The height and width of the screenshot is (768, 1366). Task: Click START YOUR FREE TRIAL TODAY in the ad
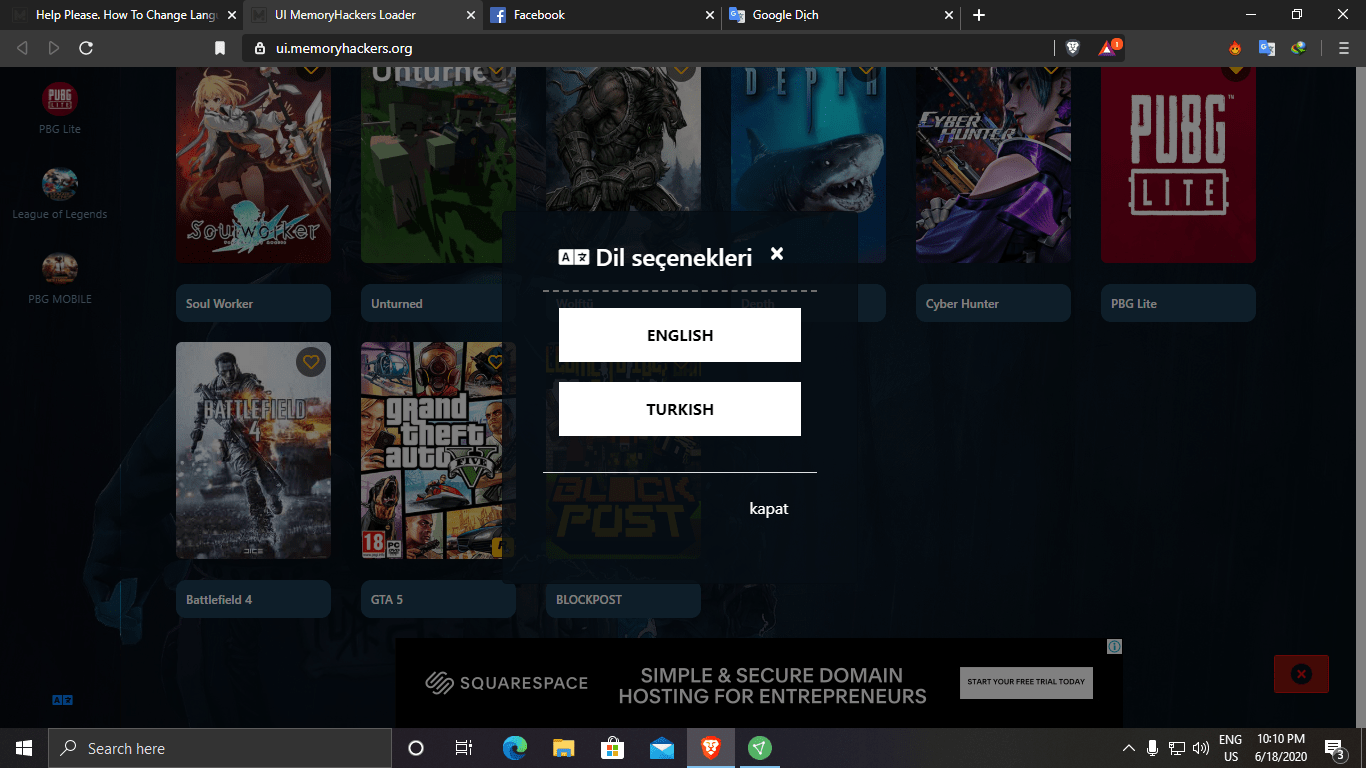coord(1026,682)
